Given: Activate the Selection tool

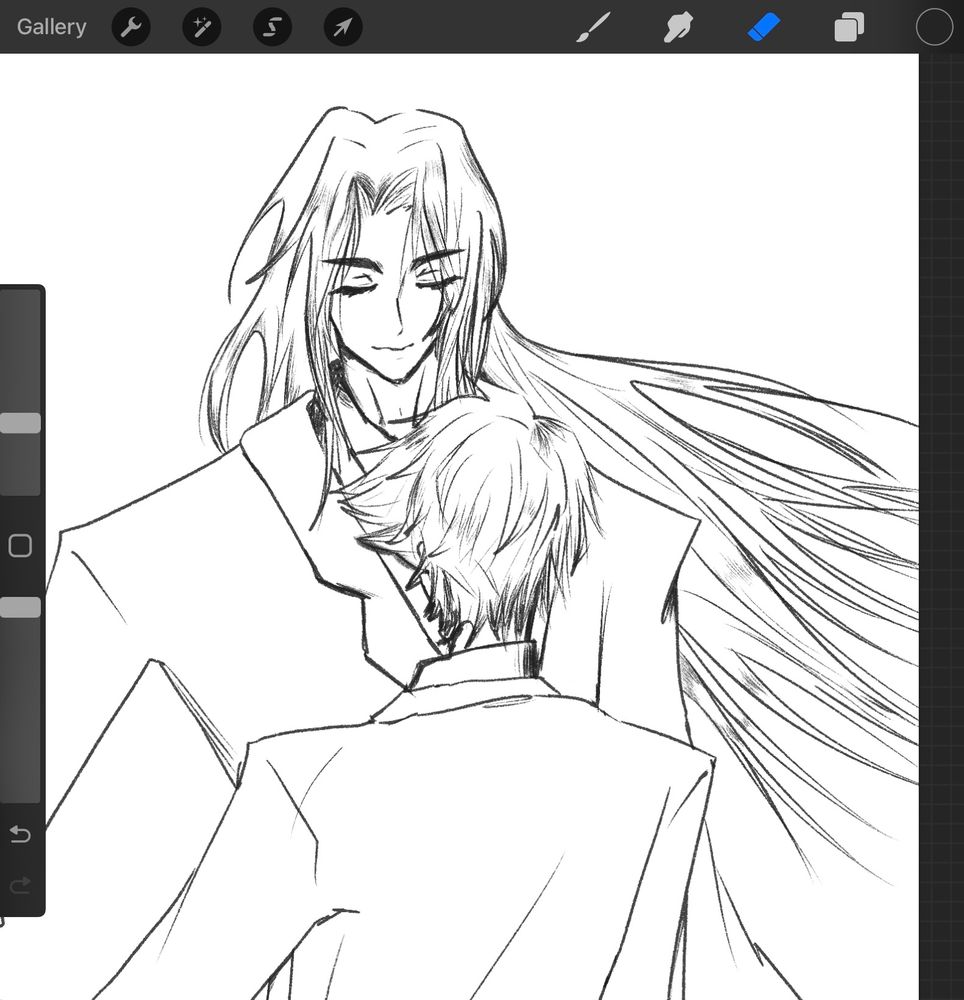Looking at the screenshot, I should tap(272, 27).
